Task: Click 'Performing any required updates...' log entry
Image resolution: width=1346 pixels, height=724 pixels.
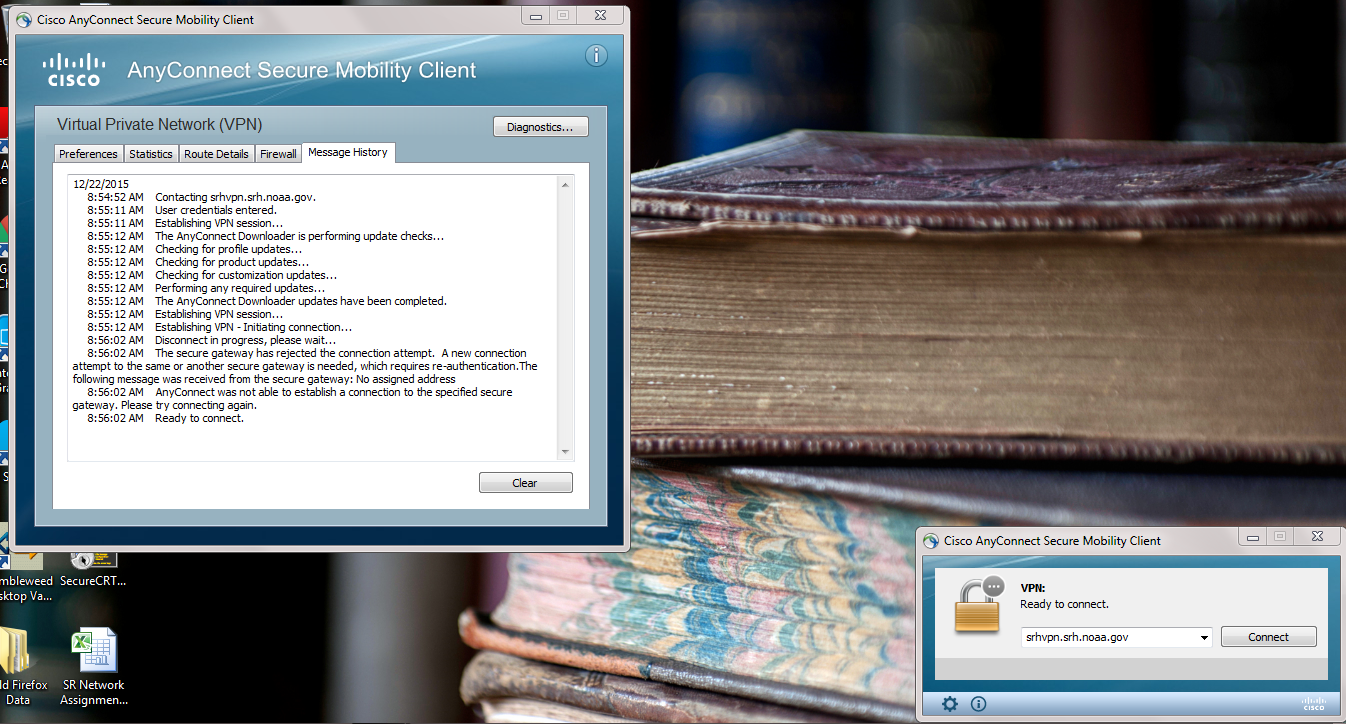Action: tap(240, 288)
